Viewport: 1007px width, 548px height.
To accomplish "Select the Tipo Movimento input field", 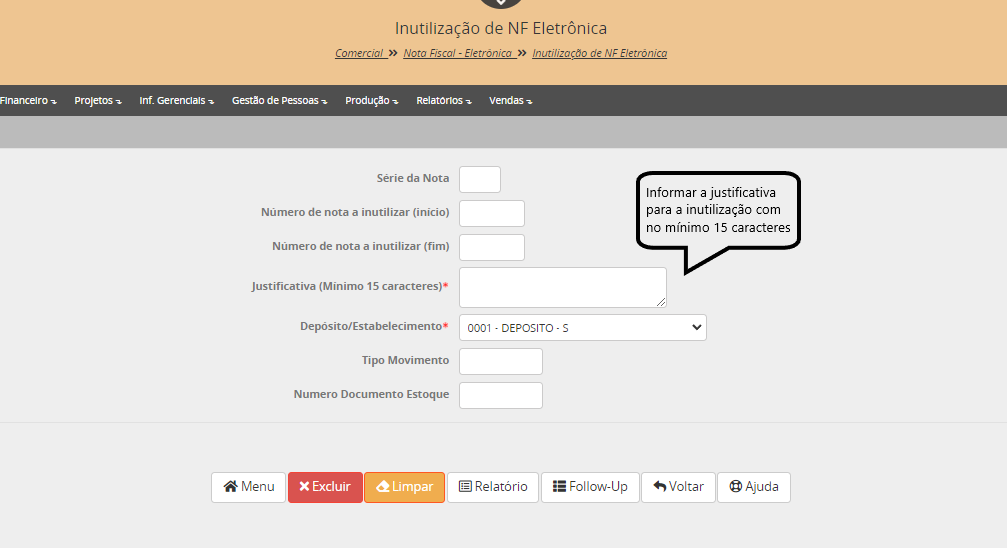I will pyautogui.click(x=500, y=361).
